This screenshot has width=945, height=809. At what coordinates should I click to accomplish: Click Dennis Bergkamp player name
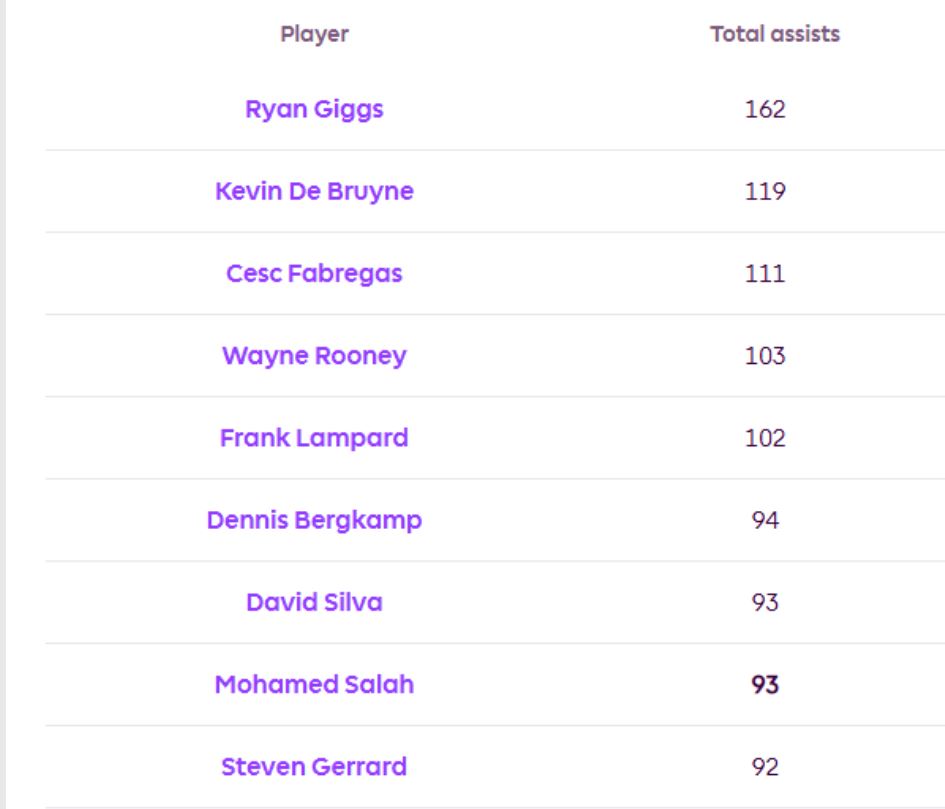(314, 520)
